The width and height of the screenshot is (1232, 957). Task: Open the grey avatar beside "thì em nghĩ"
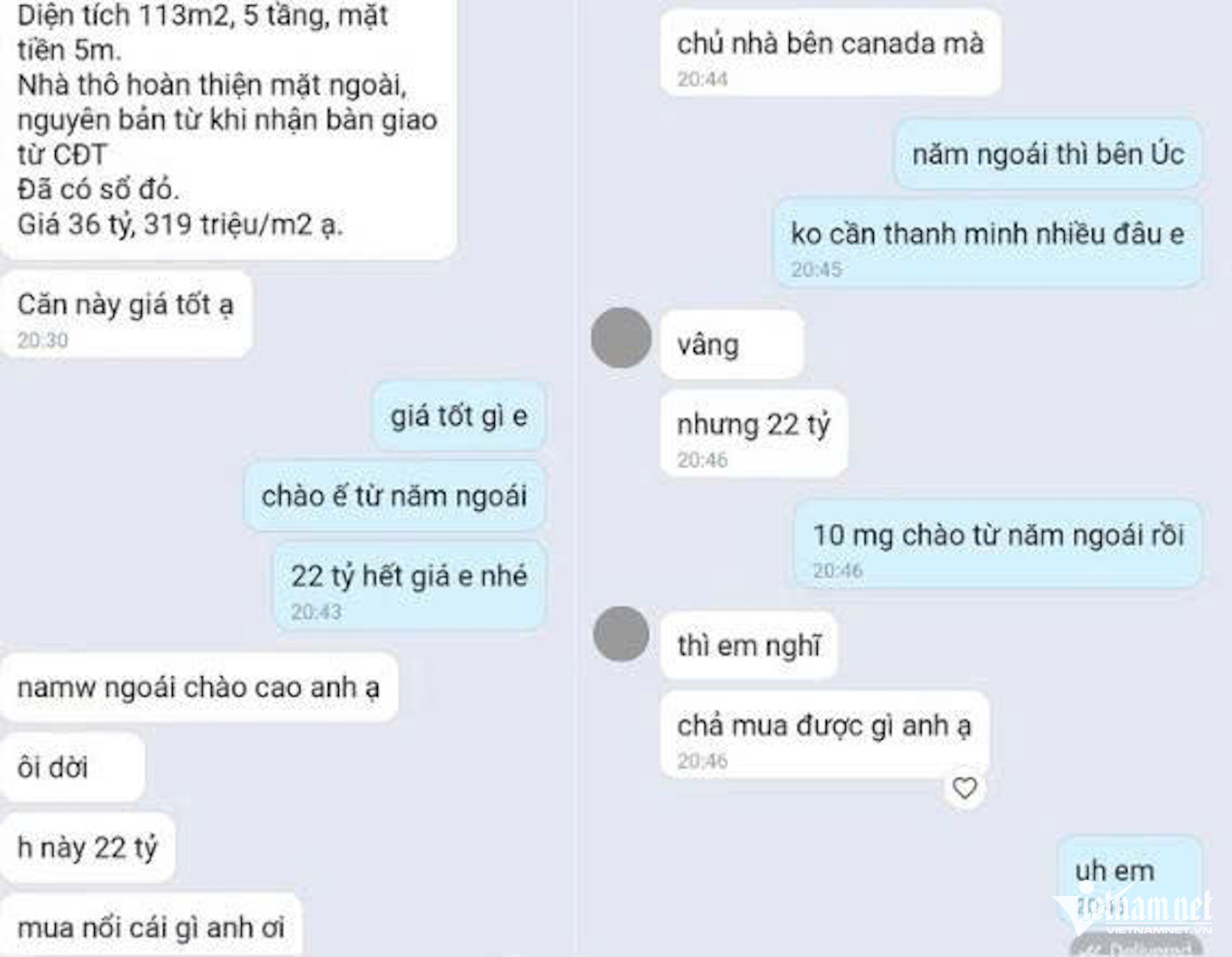(621, 634)
